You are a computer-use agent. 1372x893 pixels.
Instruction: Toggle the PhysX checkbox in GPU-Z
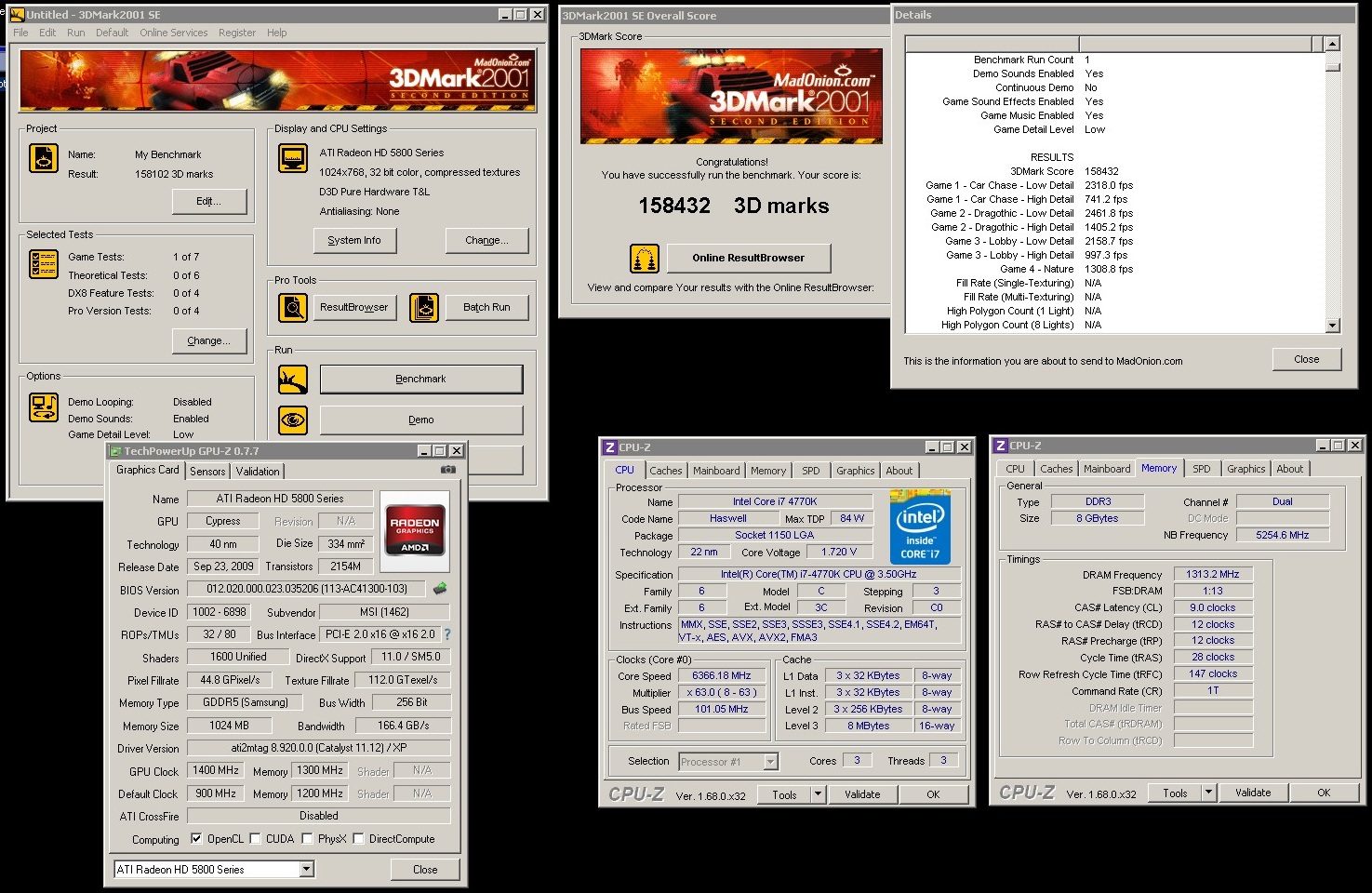coord(307,838)
